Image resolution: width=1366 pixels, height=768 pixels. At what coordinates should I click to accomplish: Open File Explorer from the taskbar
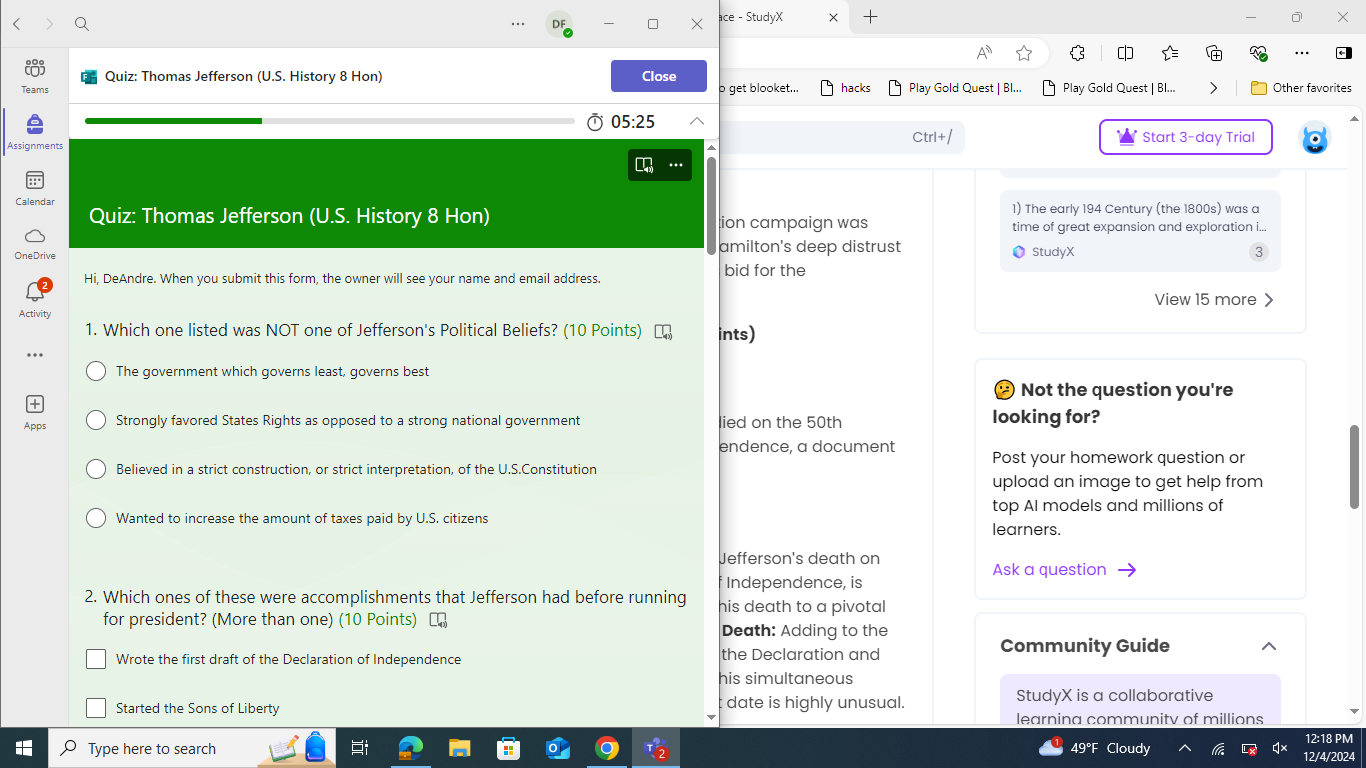[x=459, y=748]
